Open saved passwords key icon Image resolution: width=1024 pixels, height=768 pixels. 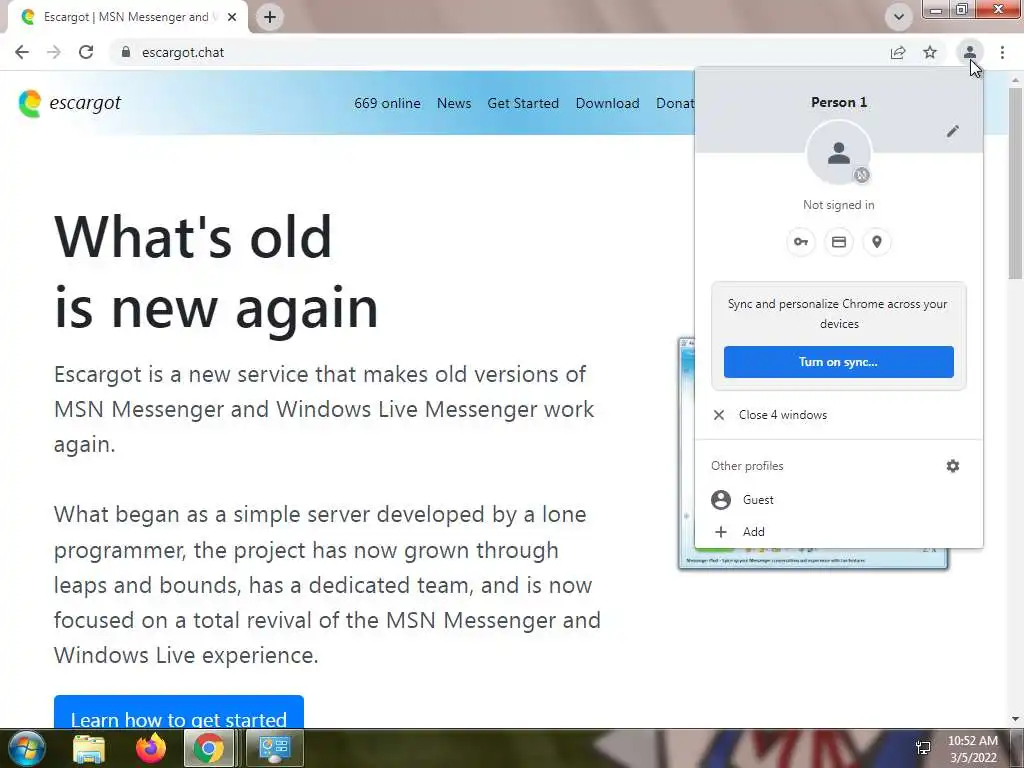coord(801,242)
